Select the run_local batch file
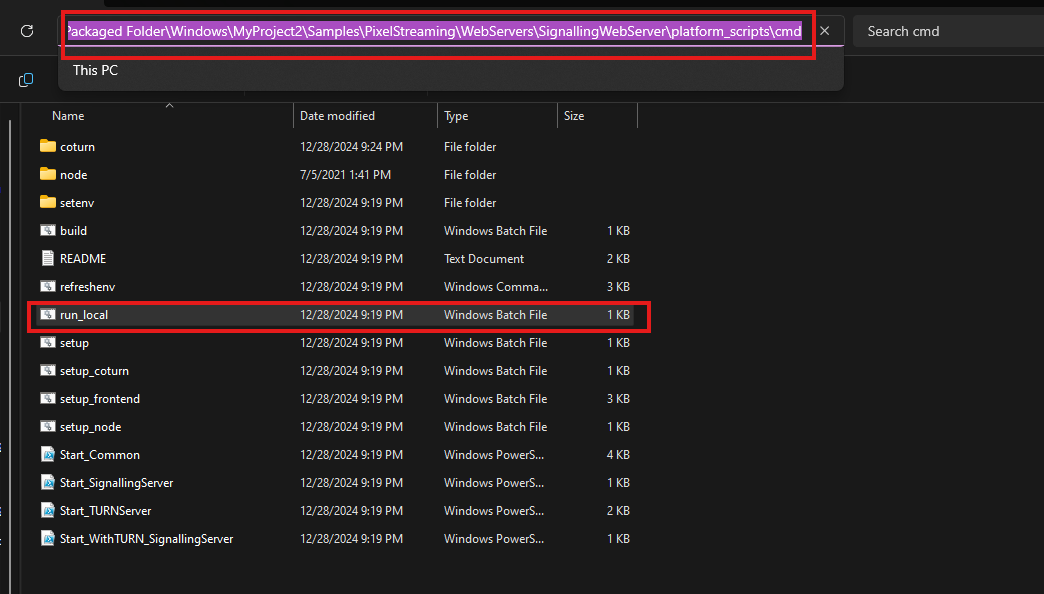Viewport: 1044px width, 594px height. tap(84, 315)
